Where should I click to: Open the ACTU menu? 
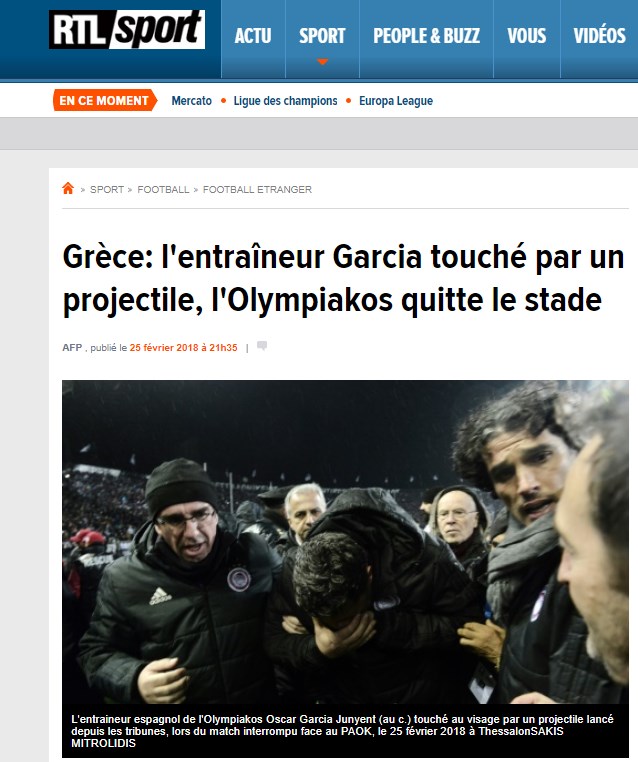[253, 35]
